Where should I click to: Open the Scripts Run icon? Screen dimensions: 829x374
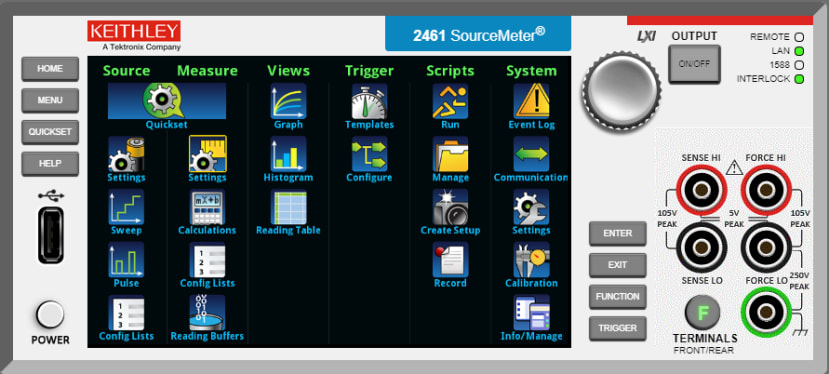450,101
